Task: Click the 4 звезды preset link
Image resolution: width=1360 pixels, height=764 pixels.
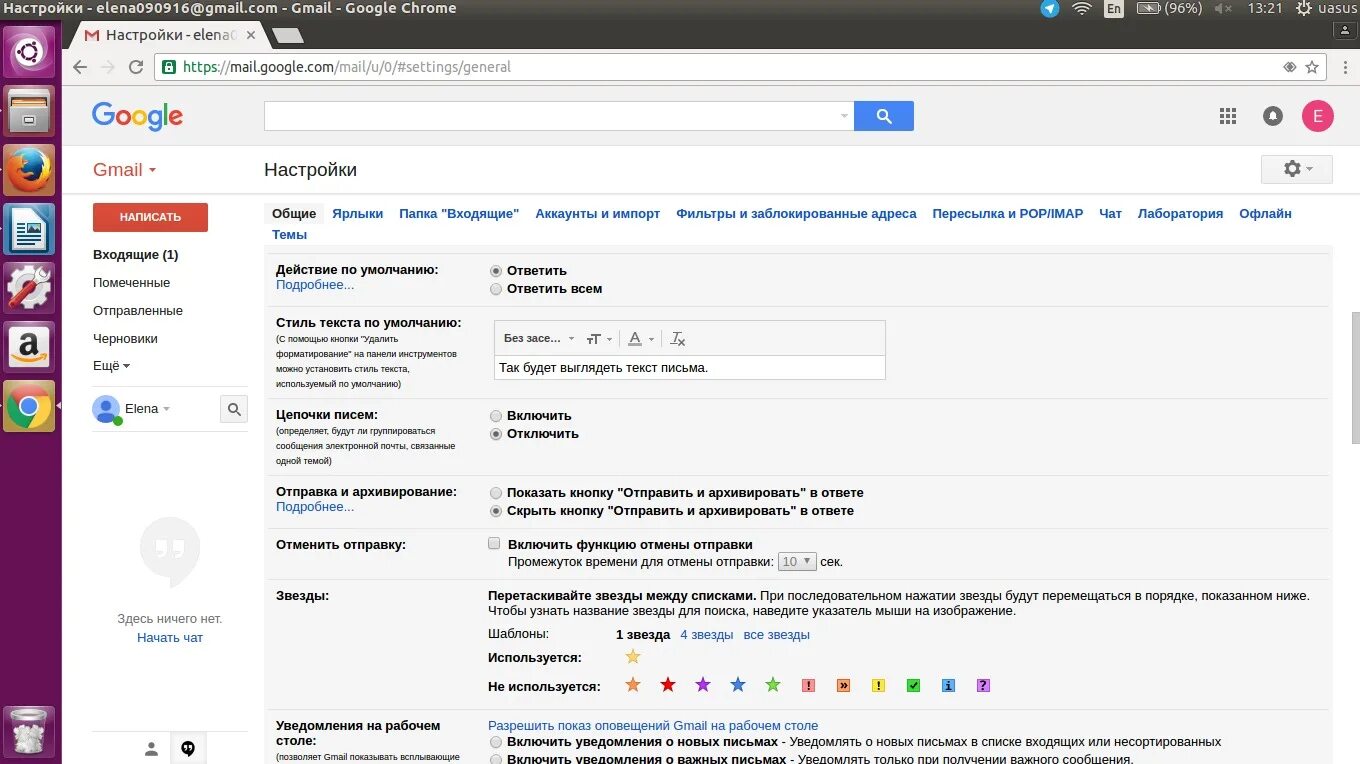Action: [x=707, y=635]
